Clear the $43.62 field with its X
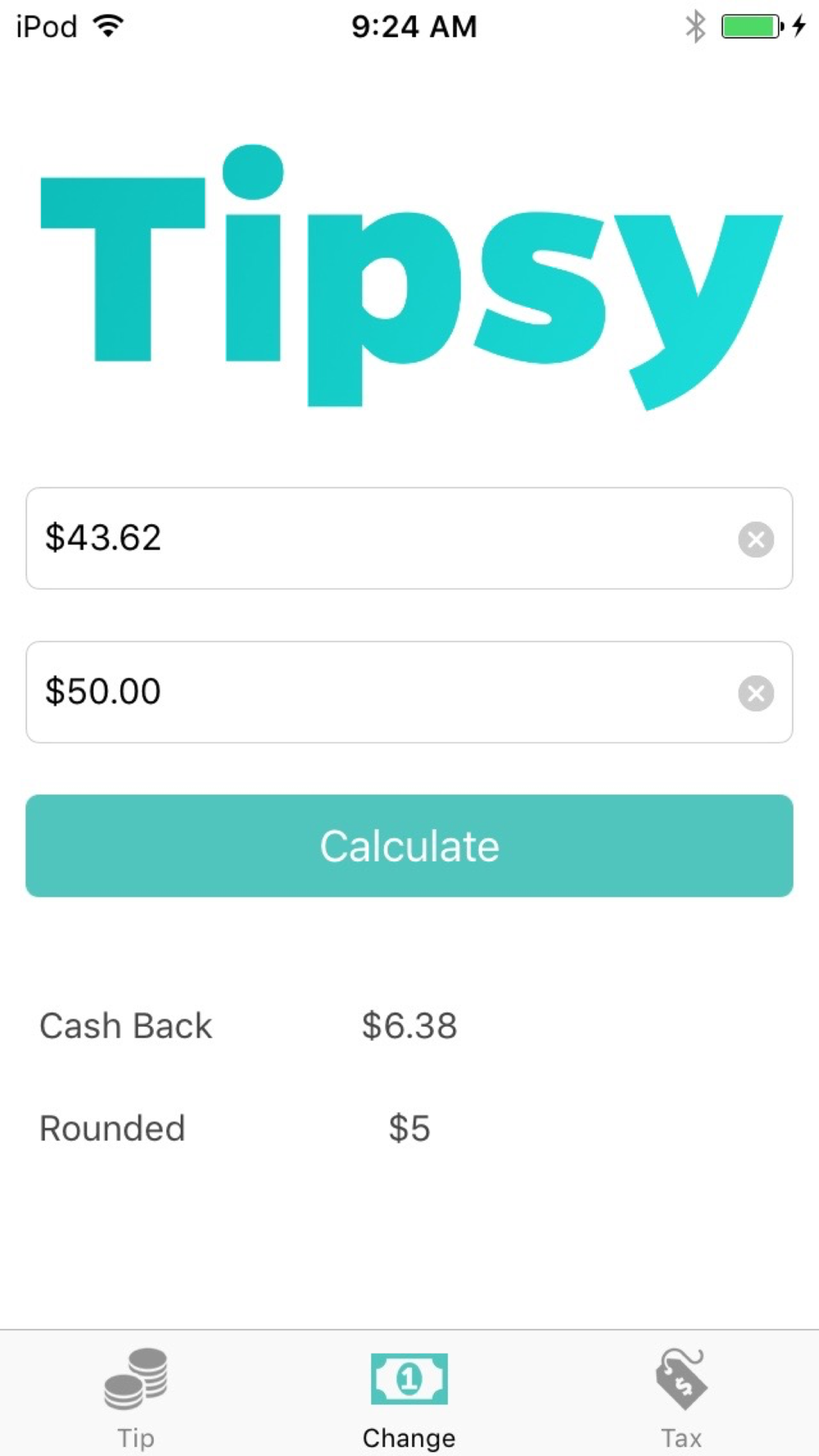Viewport: 819px width, 1456px height. pyautogui.click(x=756, y=539)
